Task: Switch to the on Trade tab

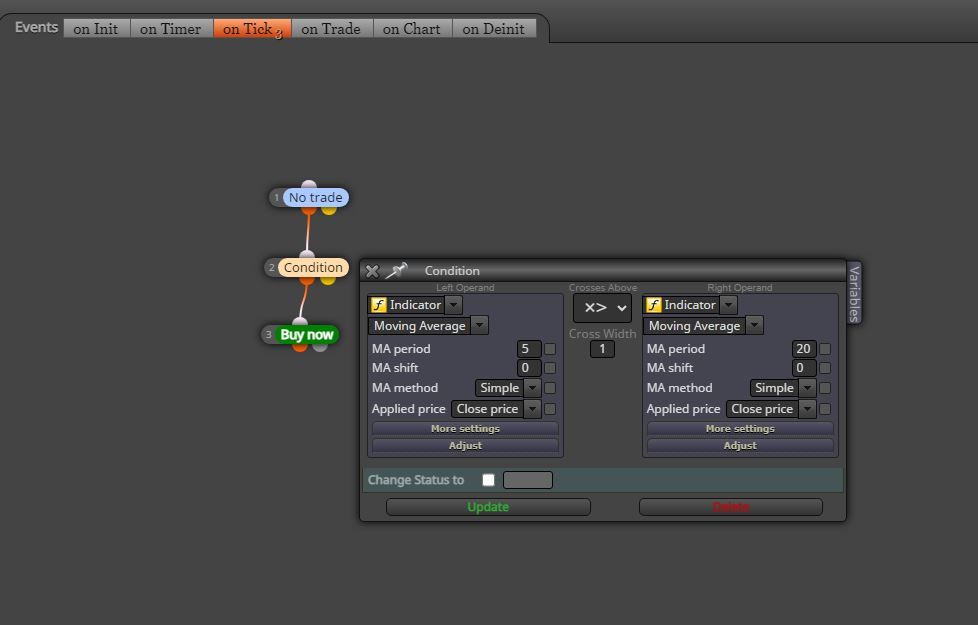Action: pyautogui.click(x=331, y=29)
